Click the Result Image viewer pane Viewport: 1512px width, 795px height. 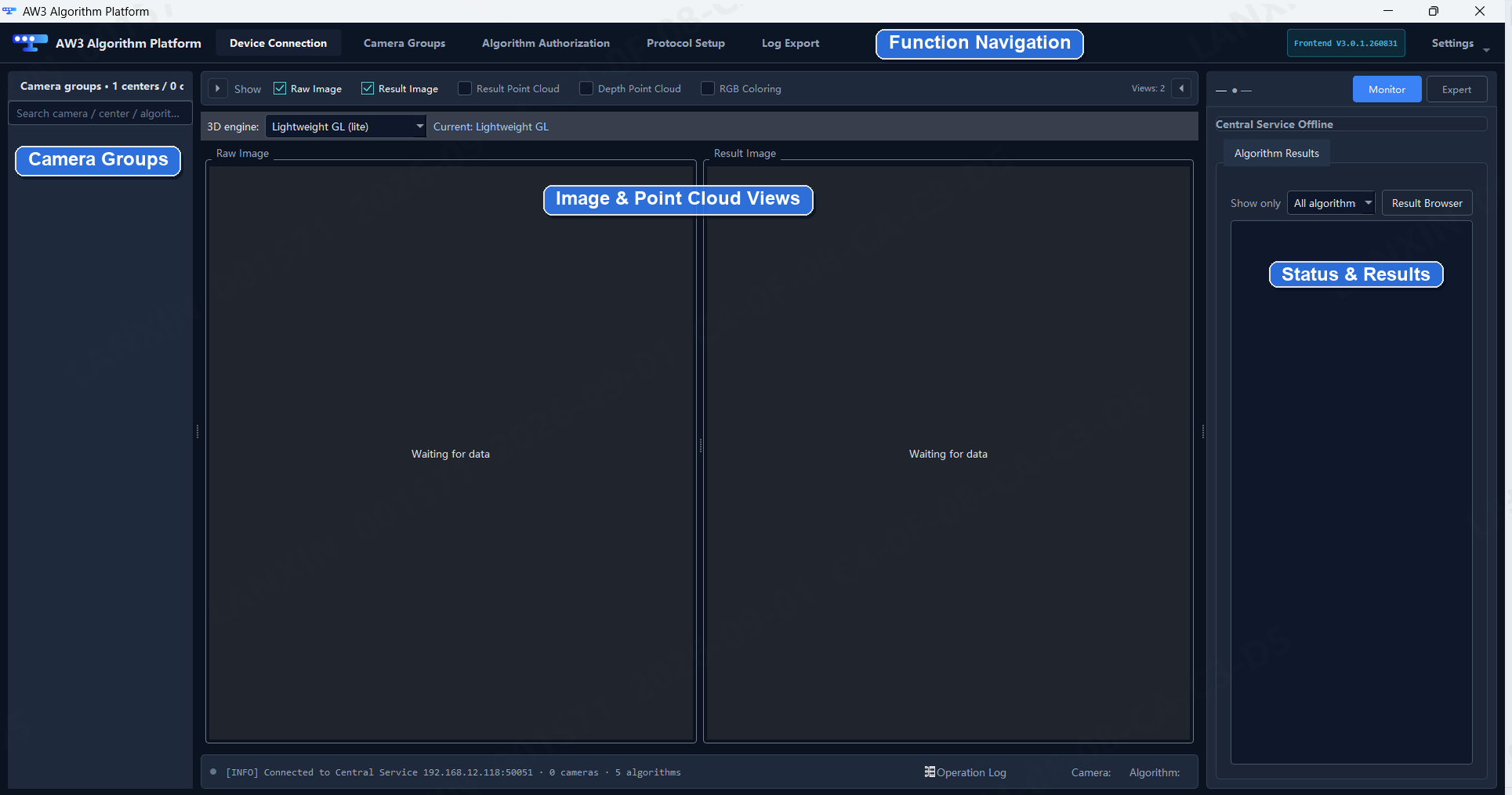948,453
